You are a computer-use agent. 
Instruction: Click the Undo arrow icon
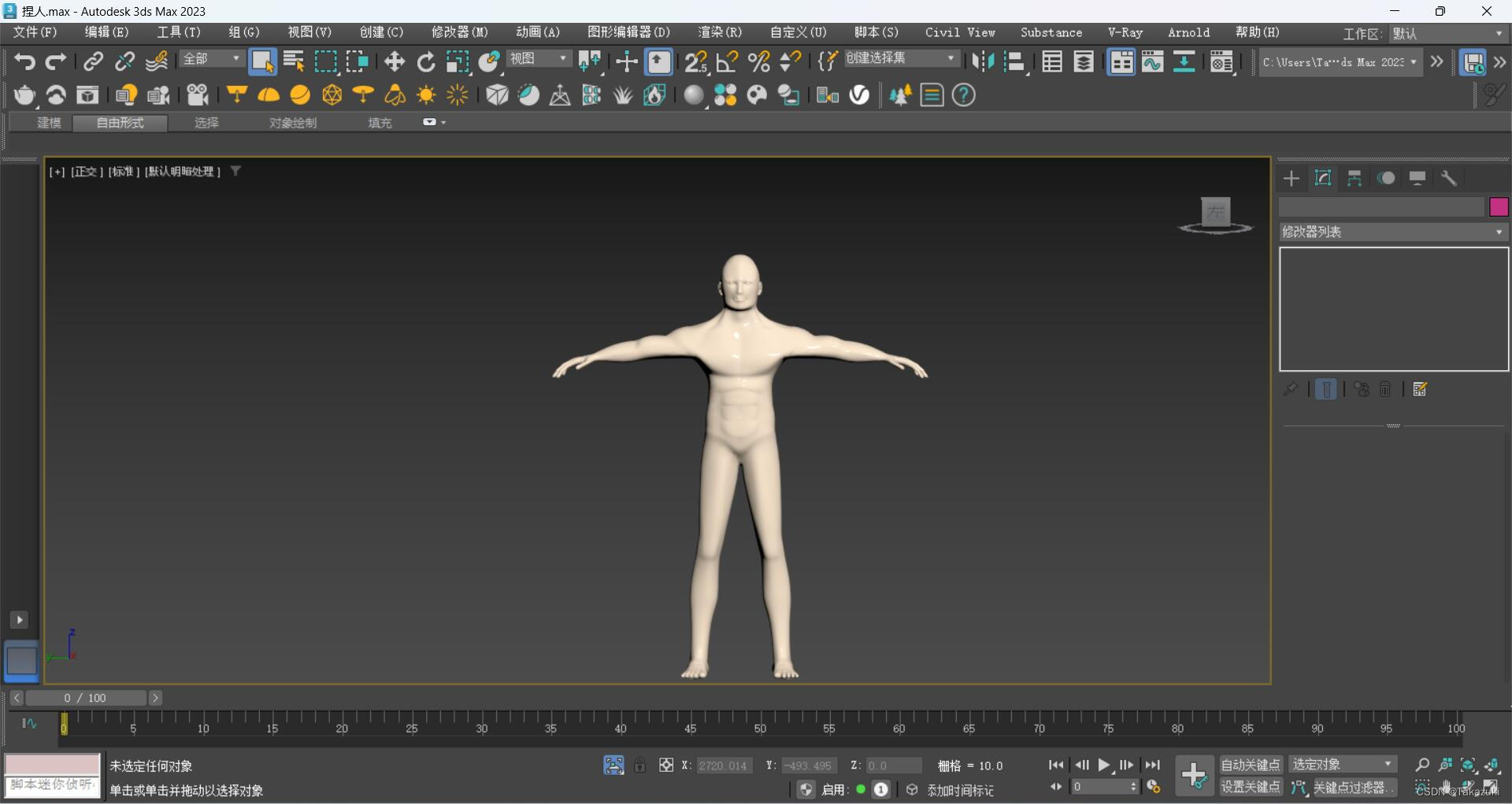tap(24, 61)
